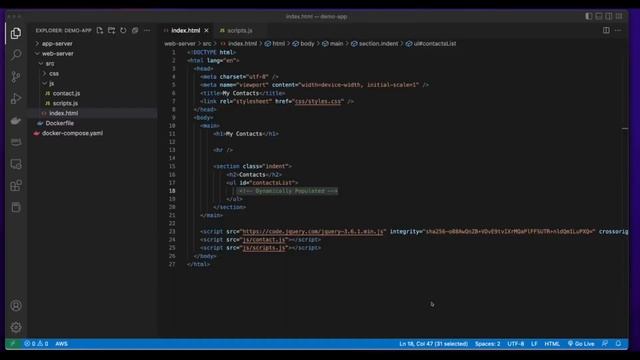Open scripts.js in the file tree

[x=65, y=103]
